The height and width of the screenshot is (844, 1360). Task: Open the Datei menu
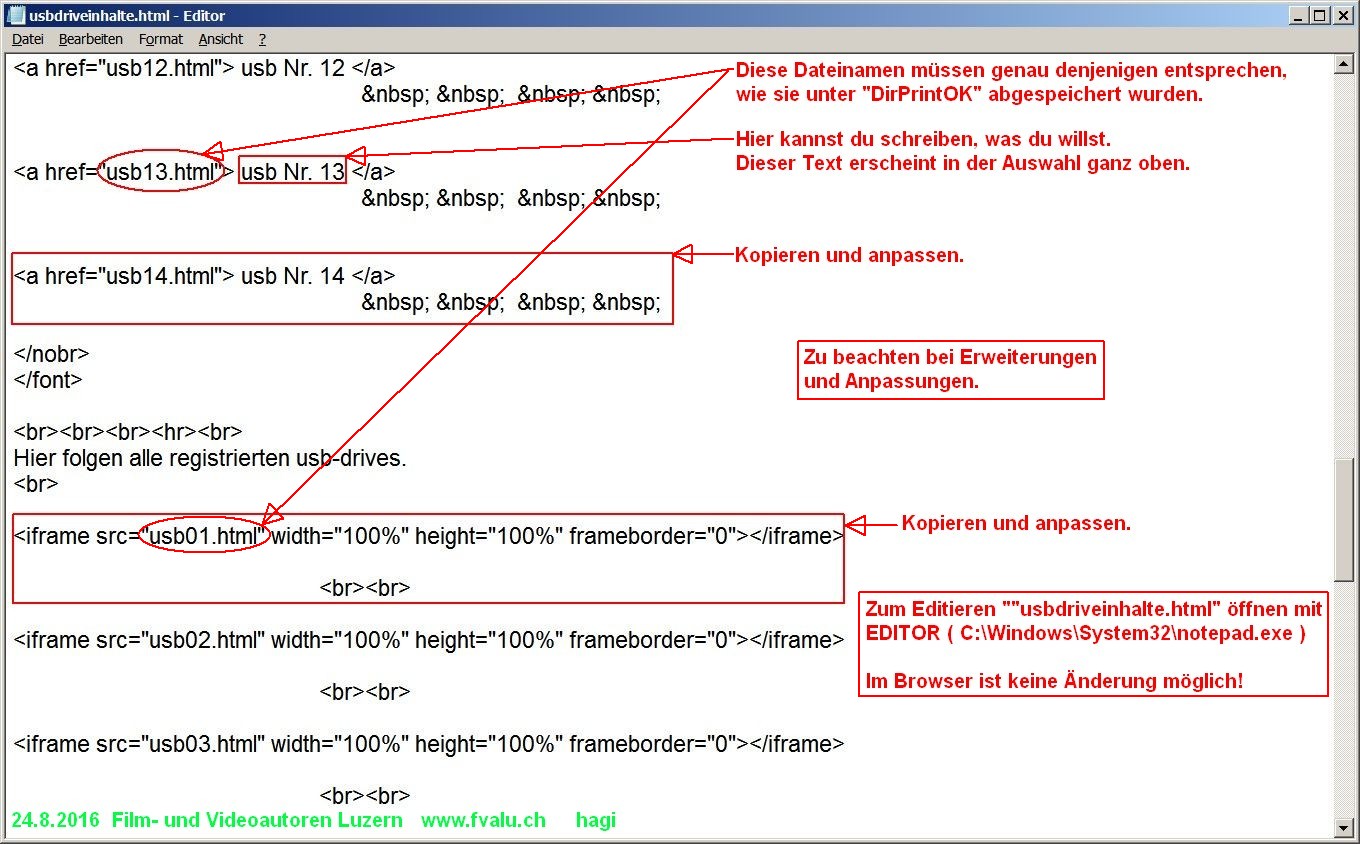(x=28, y=39)
